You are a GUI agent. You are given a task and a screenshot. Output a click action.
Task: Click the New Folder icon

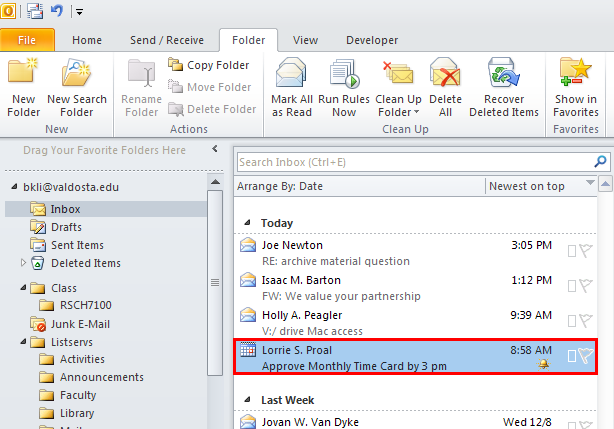coord(23,71)
